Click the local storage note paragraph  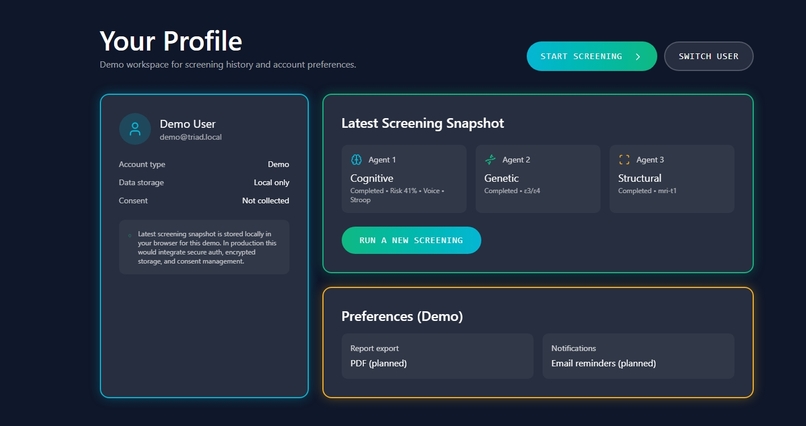[x=207, y=247]
